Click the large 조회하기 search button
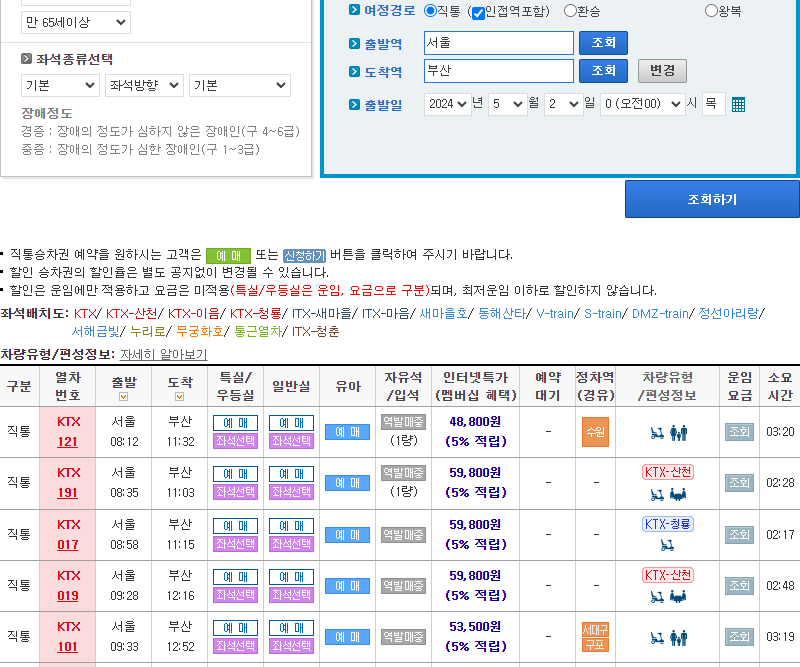 click(x=712, y=199)
